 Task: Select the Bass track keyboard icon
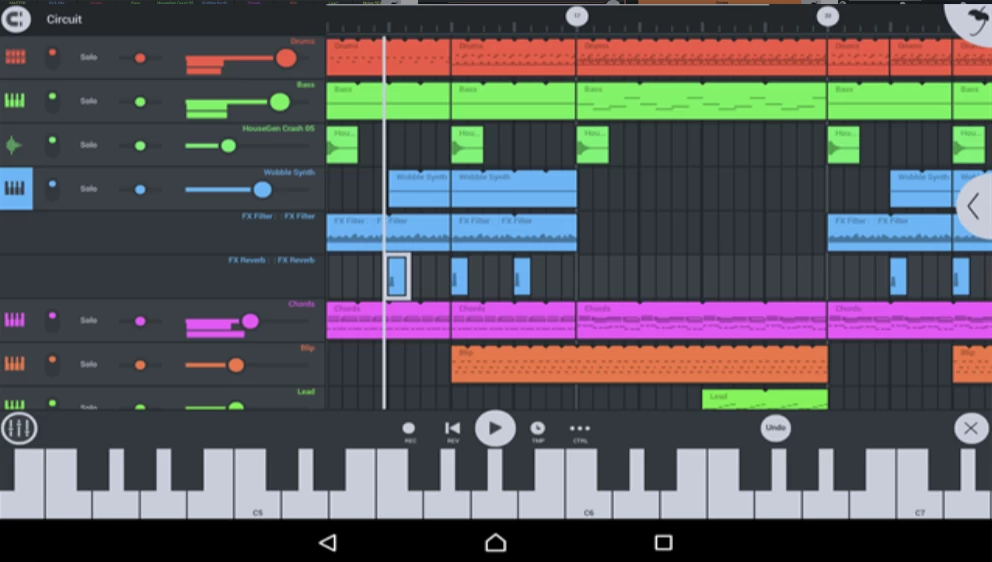[15, 101]
